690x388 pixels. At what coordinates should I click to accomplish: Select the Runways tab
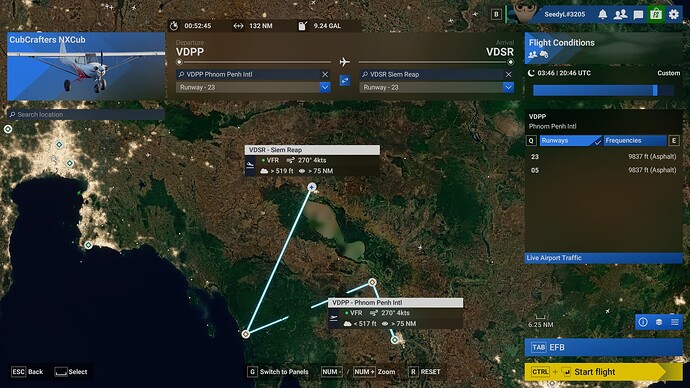(571, 141)
